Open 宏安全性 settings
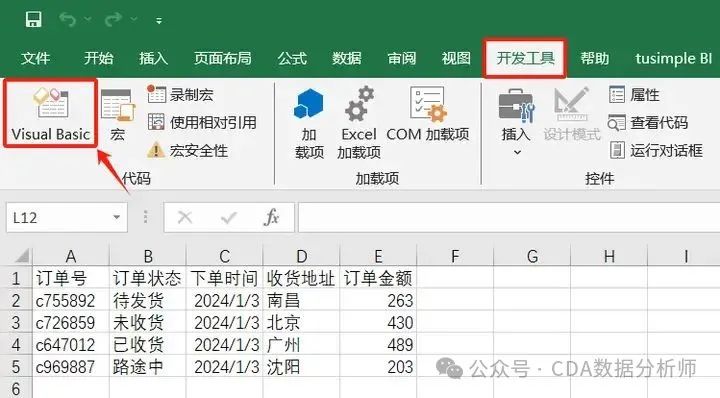Viewport: 720px width, 398px height. (187, 150)
